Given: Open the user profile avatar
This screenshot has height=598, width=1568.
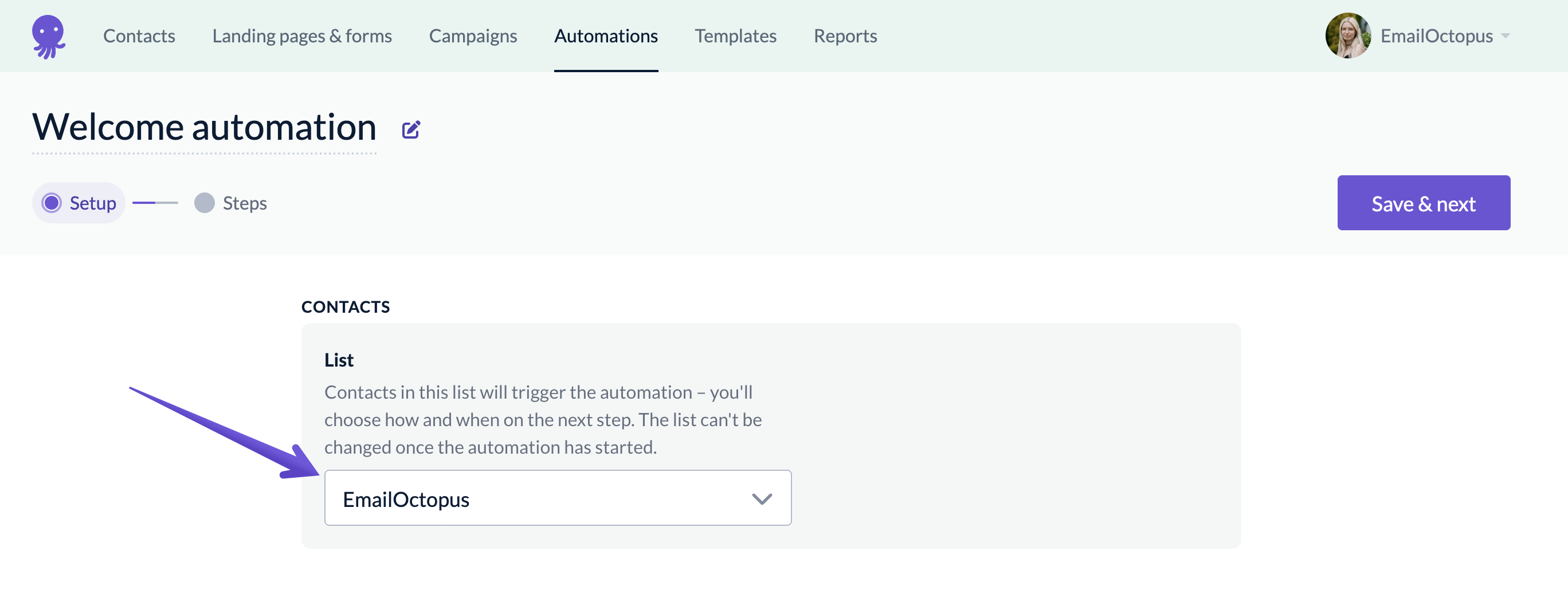Looking at the screenshot, I should (x=1348, y=36).
